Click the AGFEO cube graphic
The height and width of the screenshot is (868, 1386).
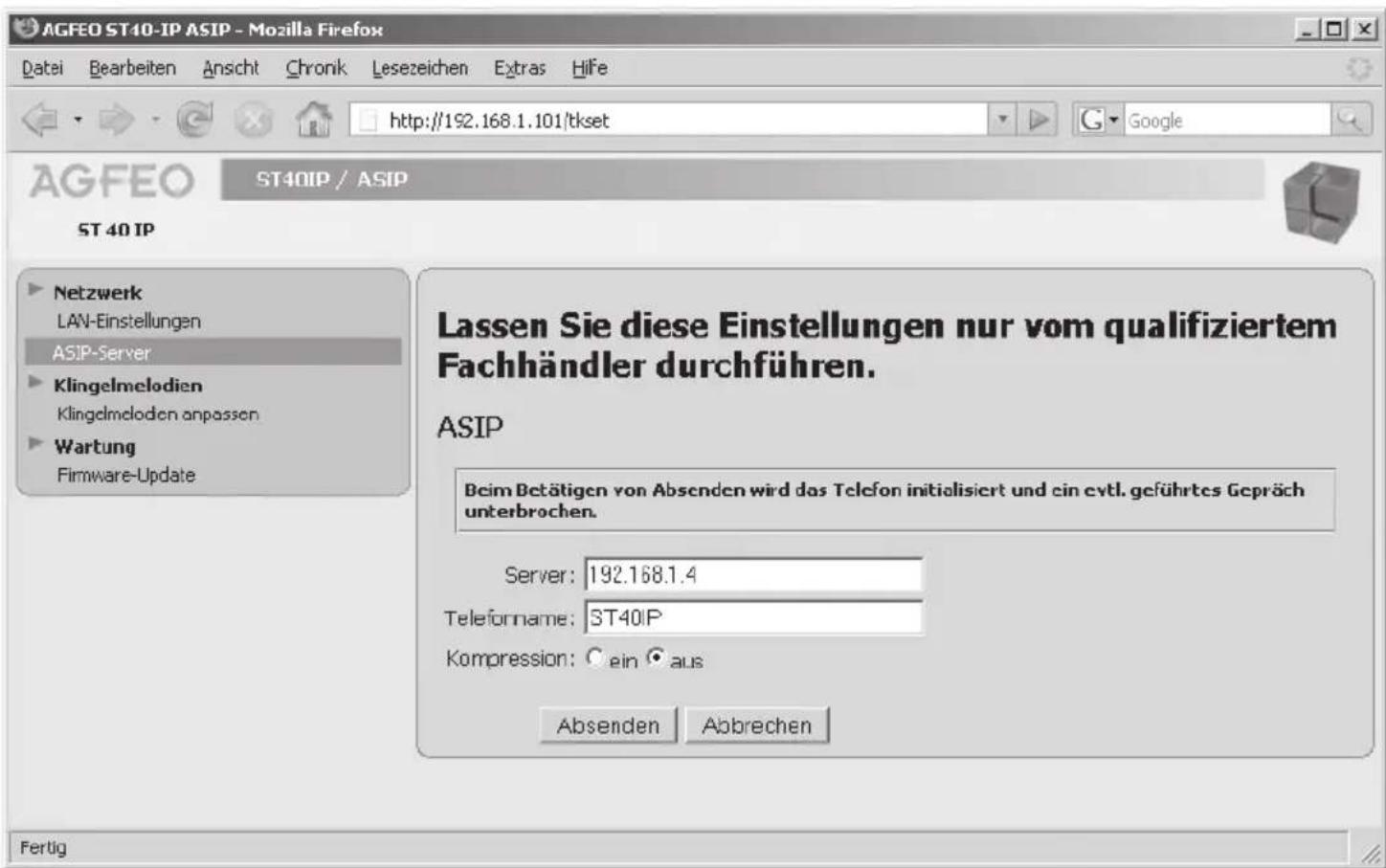1322,202
